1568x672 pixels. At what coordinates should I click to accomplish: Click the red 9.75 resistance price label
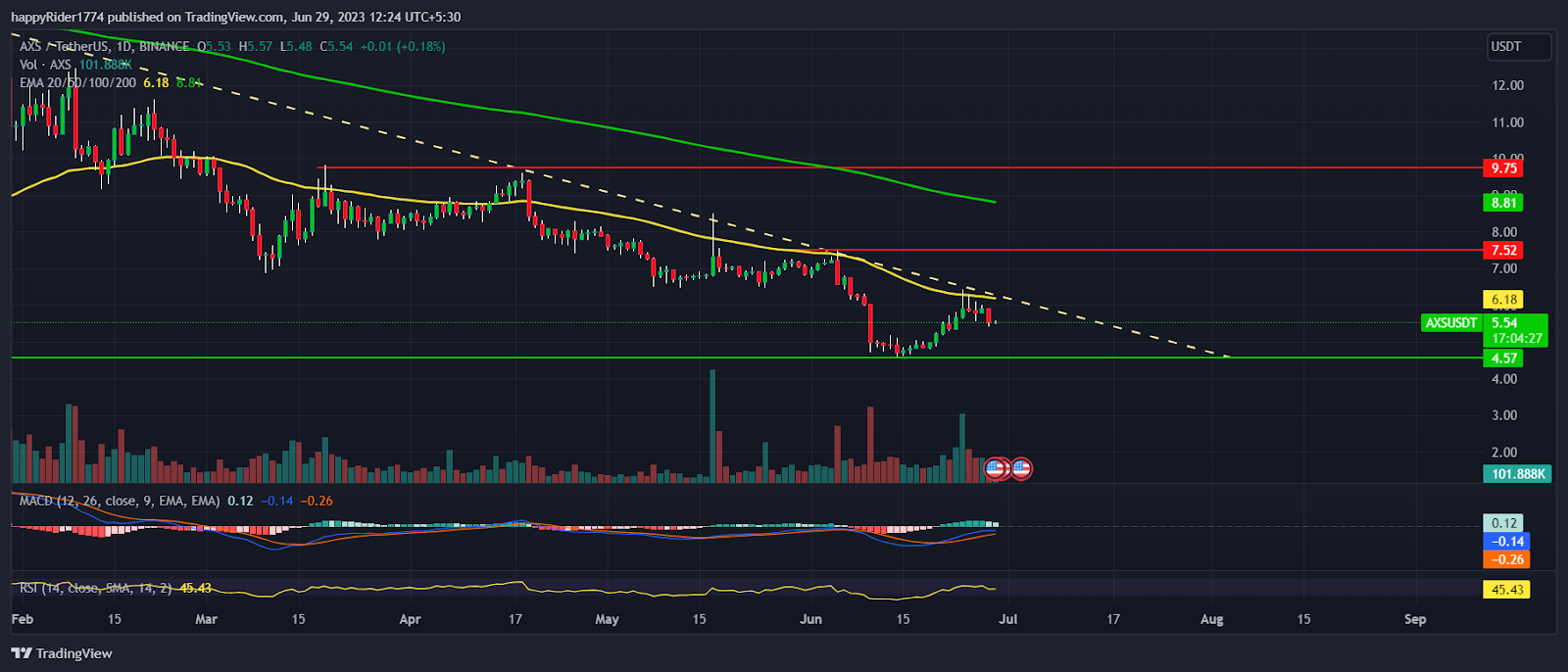[x=1503, y=168]
